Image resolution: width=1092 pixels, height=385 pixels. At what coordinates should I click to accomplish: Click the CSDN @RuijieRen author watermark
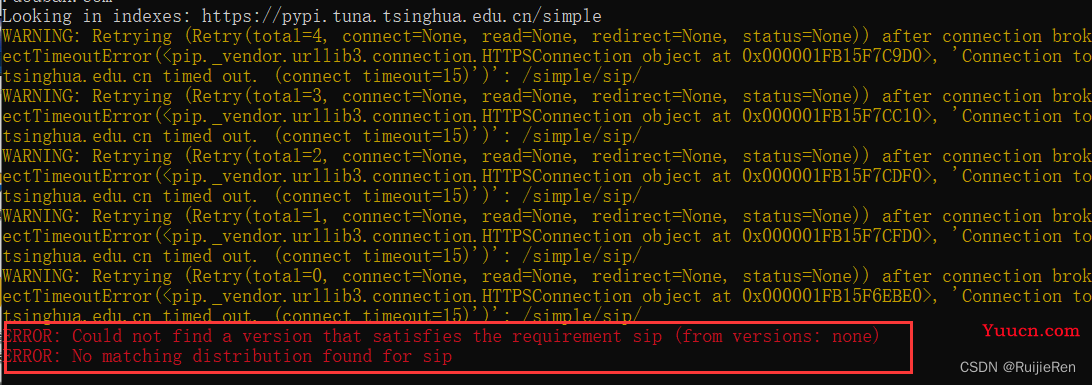1017,367
